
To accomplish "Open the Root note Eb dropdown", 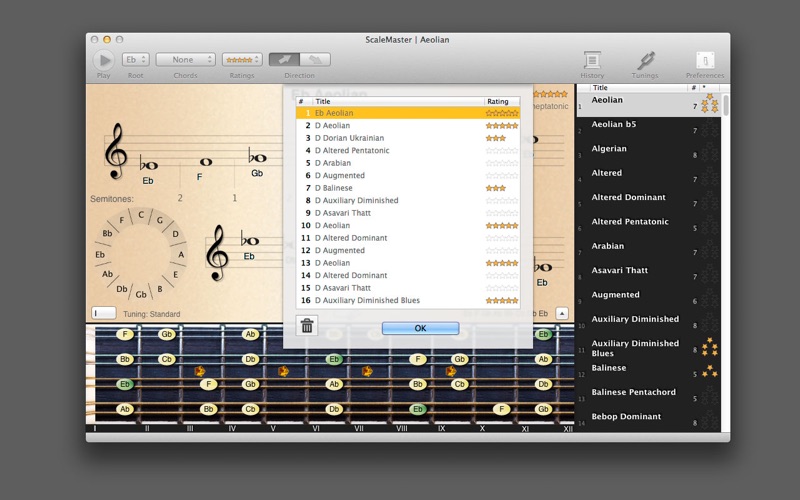I will (136, 60).
